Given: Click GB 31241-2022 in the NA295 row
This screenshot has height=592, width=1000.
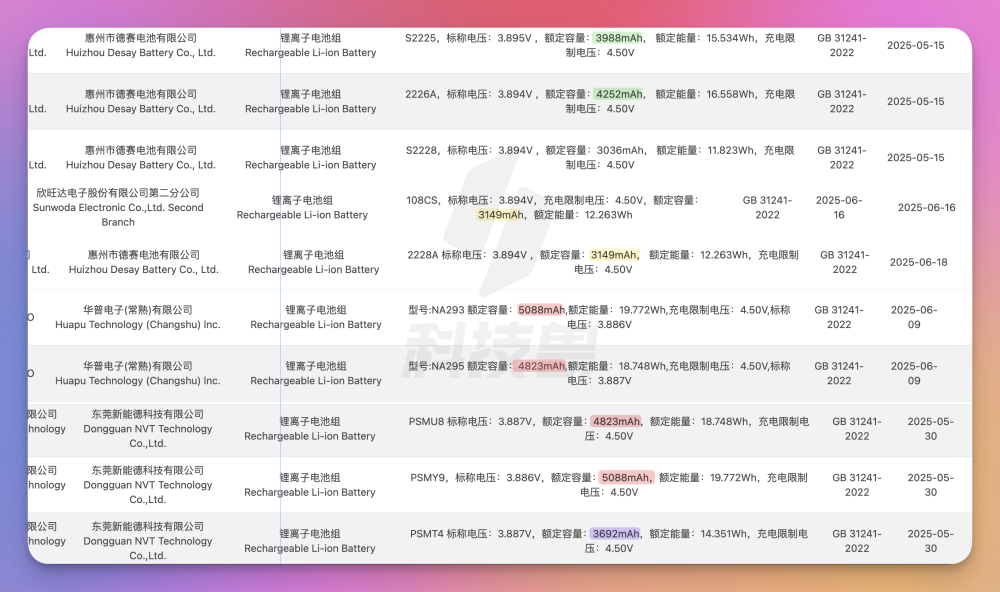Looking at the screenshot, I should click(839, 374).
